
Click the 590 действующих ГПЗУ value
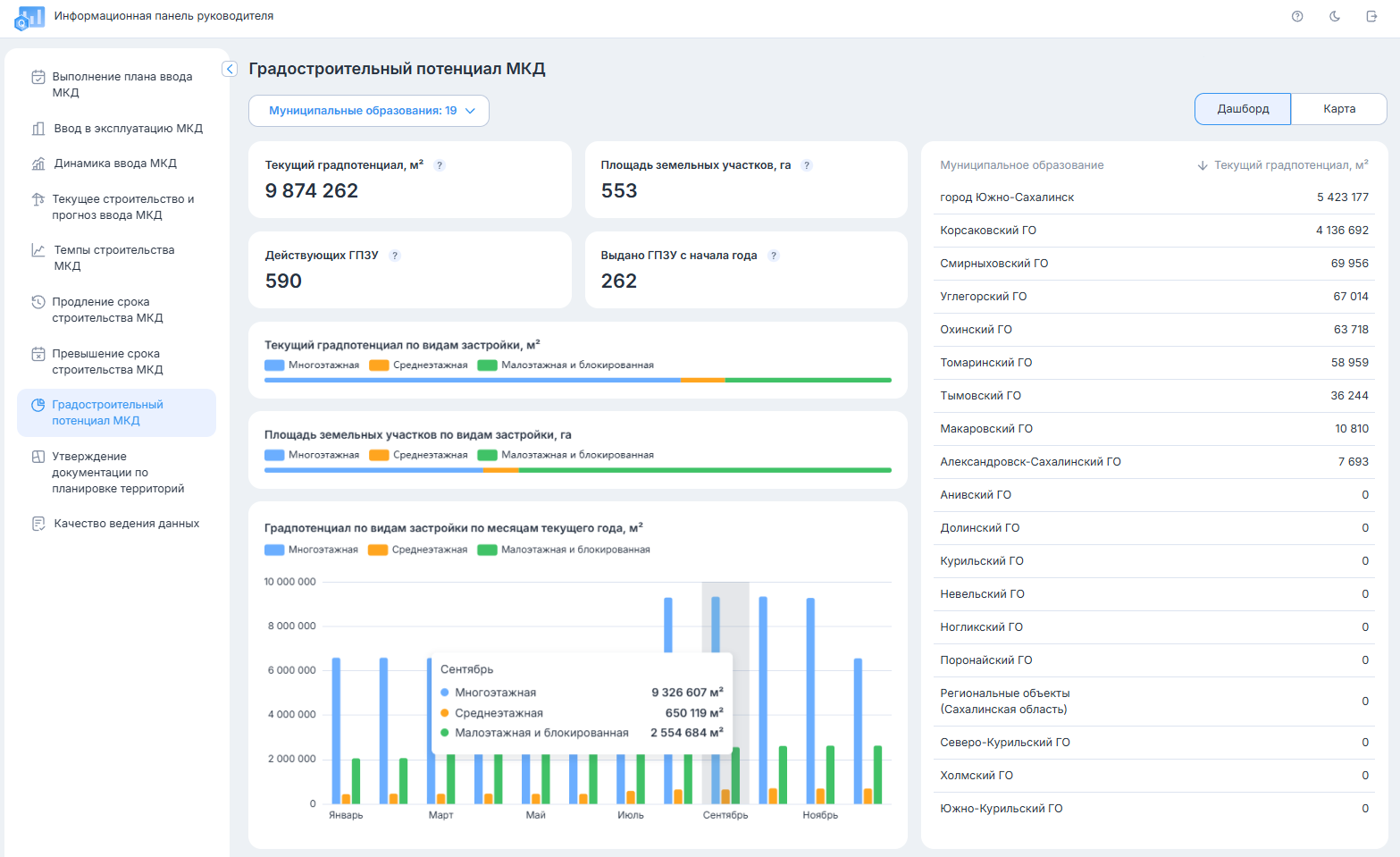pos(283,281)
